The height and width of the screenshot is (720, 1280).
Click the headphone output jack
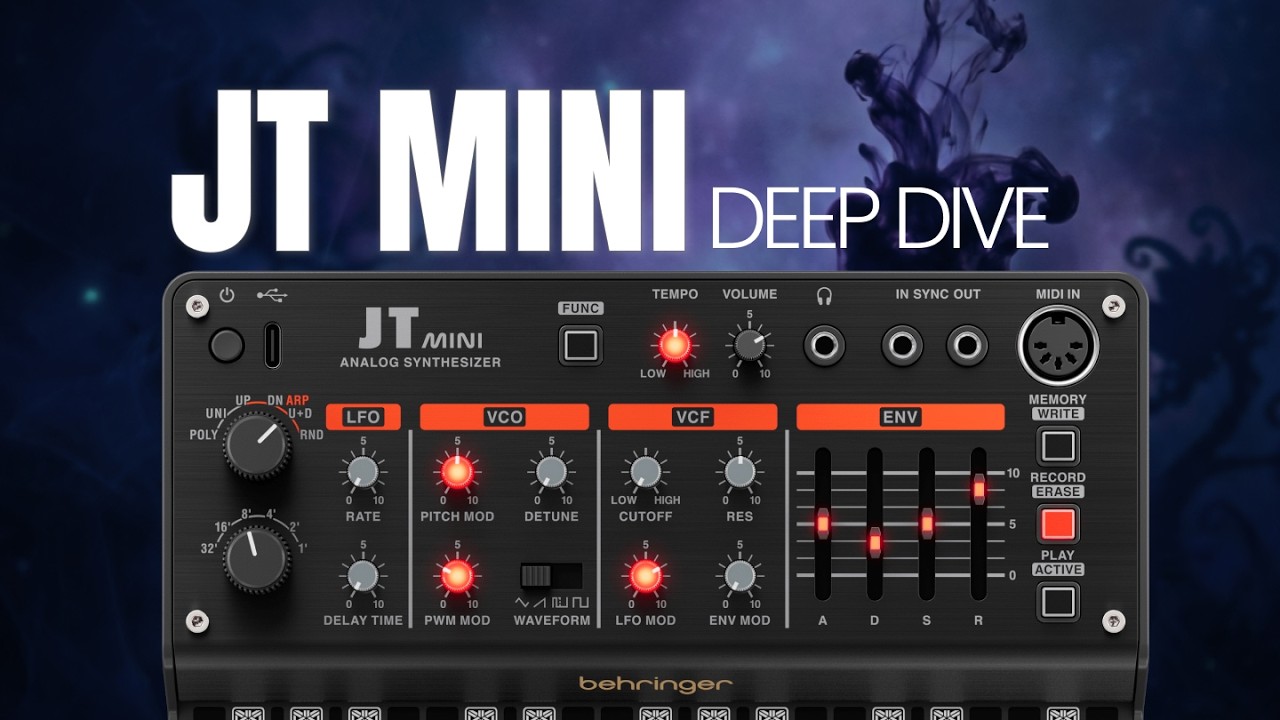click(824, 346)
